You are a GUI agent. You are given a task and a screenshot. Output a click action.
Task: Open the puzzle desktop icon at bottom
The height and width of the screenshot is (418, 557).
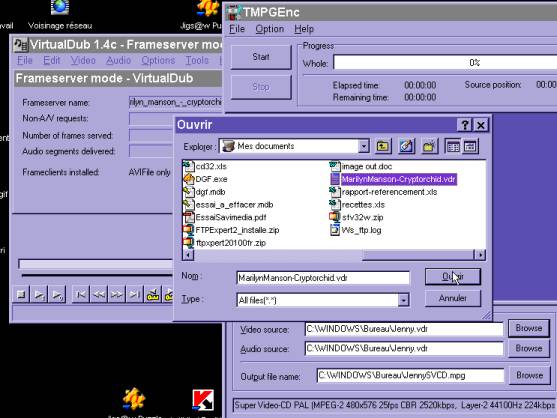(134, 399)
